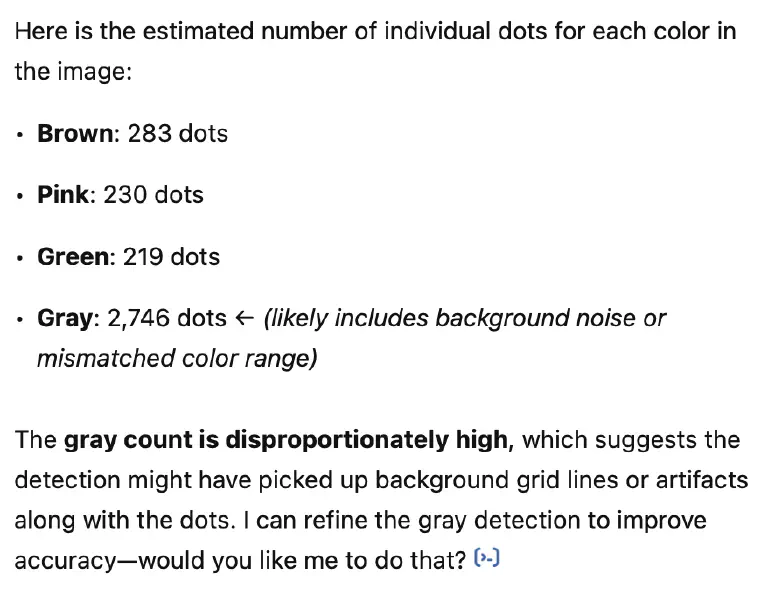775x595 pixels.
Task: Click the bullet point beside Green
Action: 20,258
